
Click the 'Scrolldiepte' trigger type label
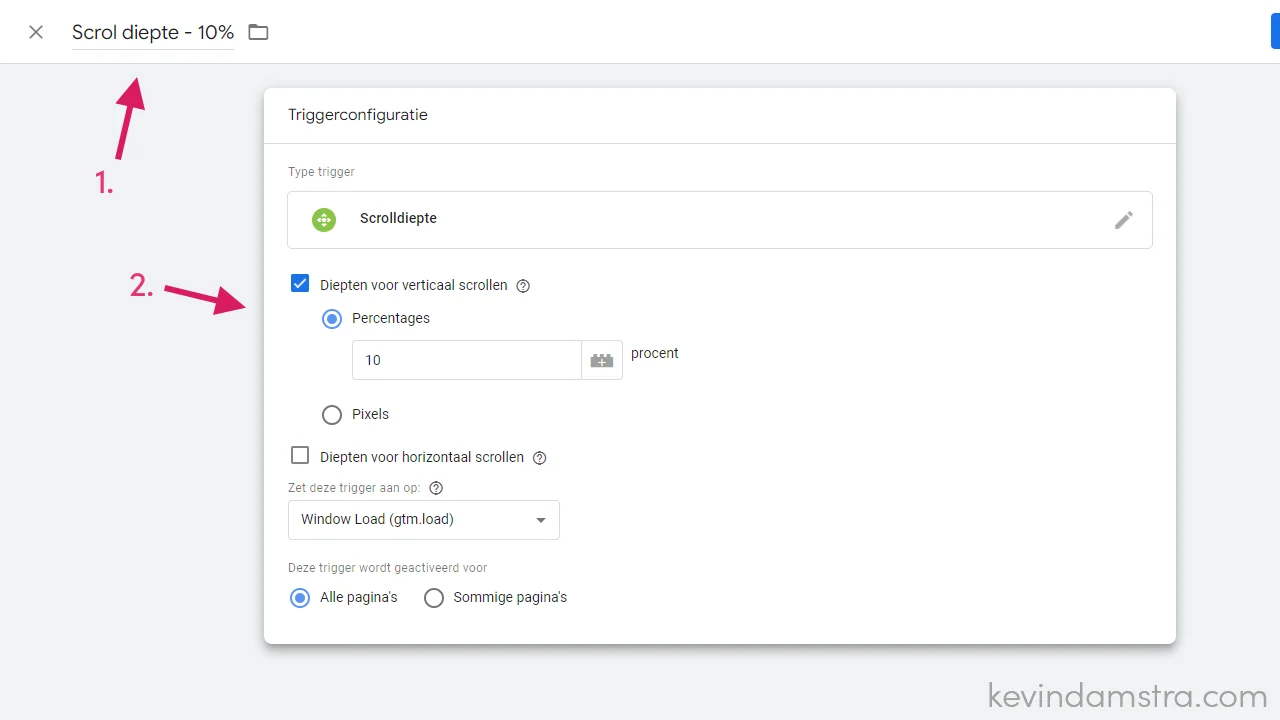[398, 218]
